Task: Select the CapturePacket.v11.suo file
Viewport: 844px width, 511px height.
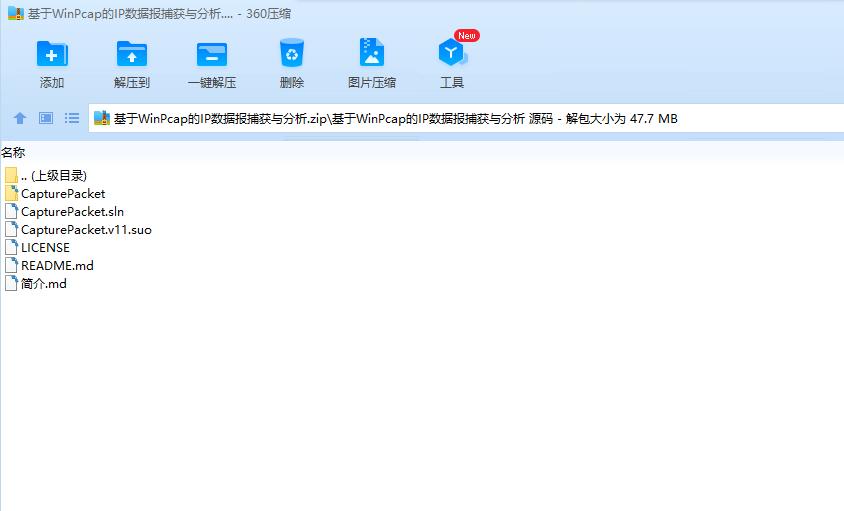Action: 86,230
